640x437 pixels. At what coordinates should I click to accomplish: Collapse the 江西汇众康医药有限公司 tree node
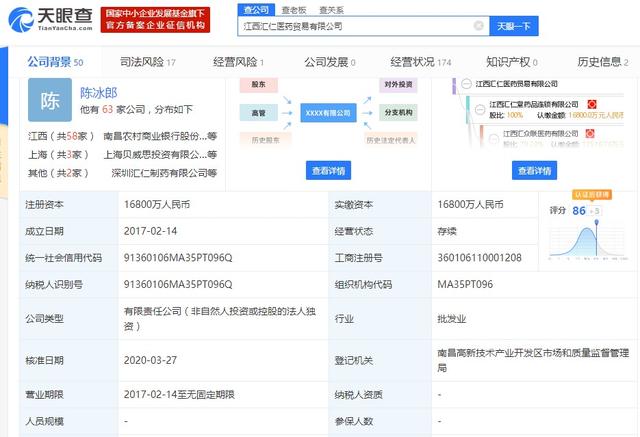494,139
